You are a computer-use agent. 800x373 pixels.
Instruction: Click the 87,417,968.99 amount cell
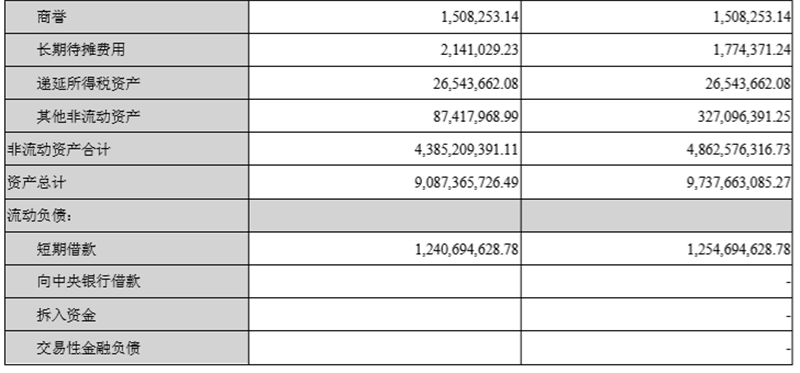385,116
